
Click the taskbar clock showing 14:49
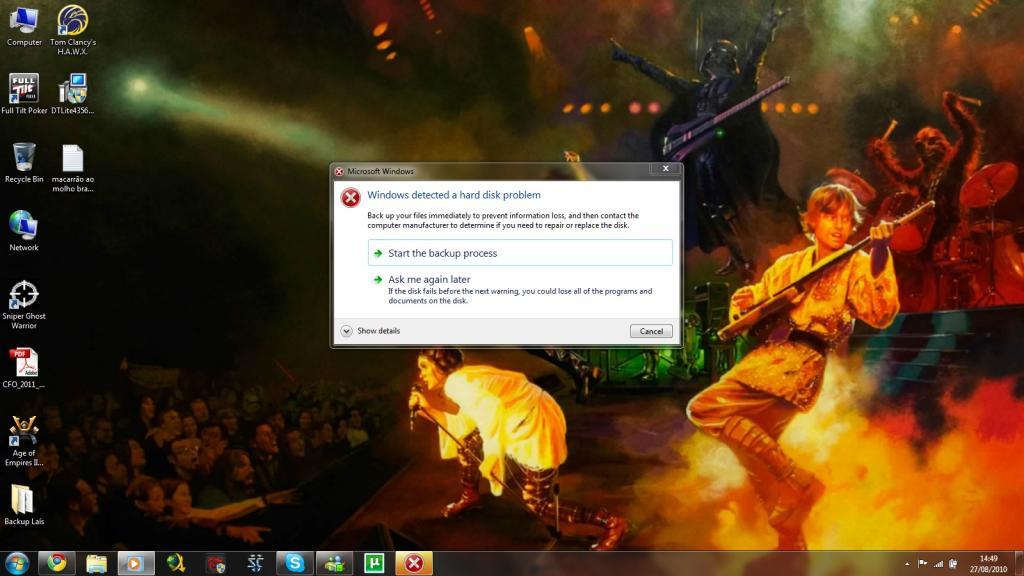[988, 564]
